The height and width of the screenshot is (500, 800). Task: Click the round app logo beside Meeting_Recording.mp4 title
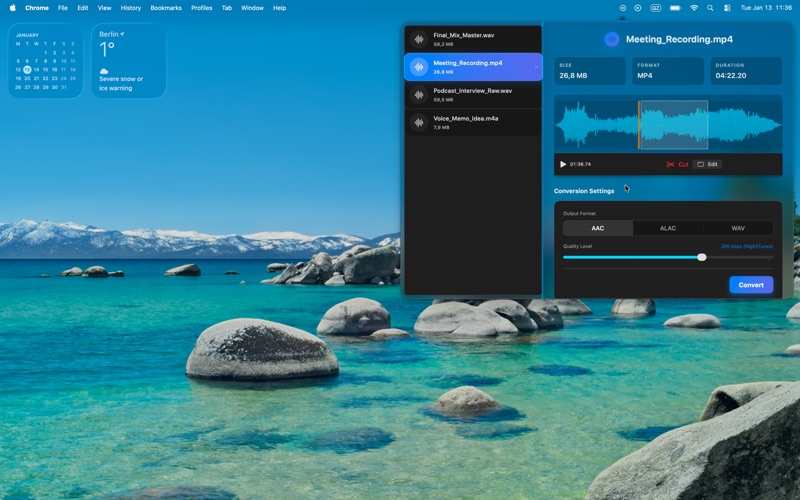611,39
